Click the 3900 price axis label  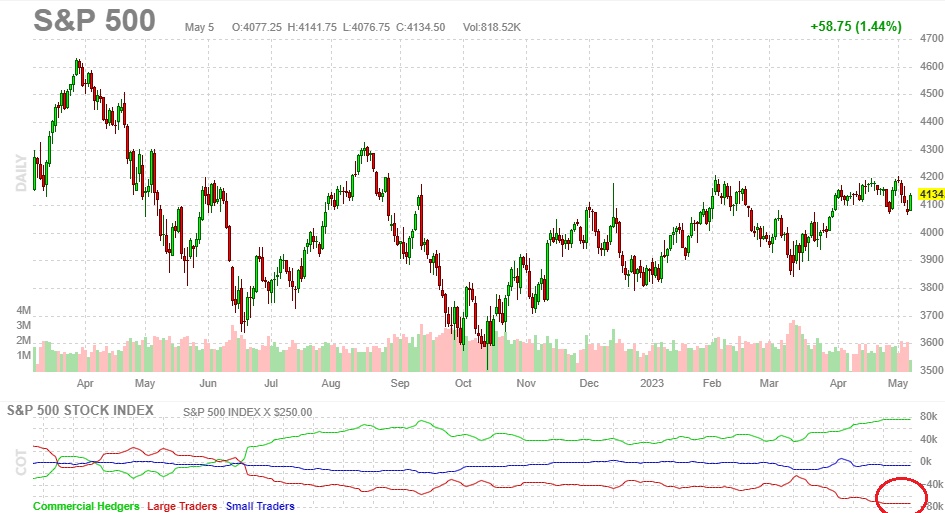[x=932, y=259]
